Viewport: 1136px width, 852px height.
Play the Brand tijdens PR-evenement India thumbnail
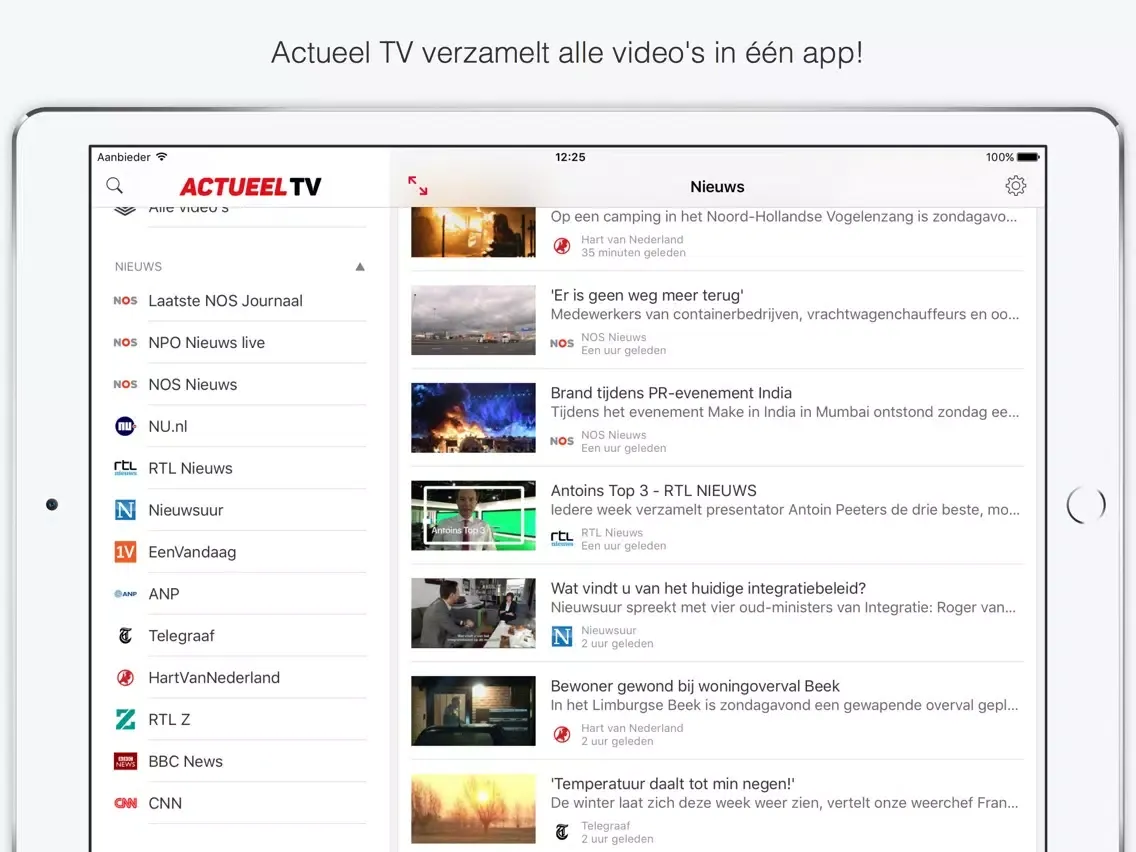(x=473, y=418)
